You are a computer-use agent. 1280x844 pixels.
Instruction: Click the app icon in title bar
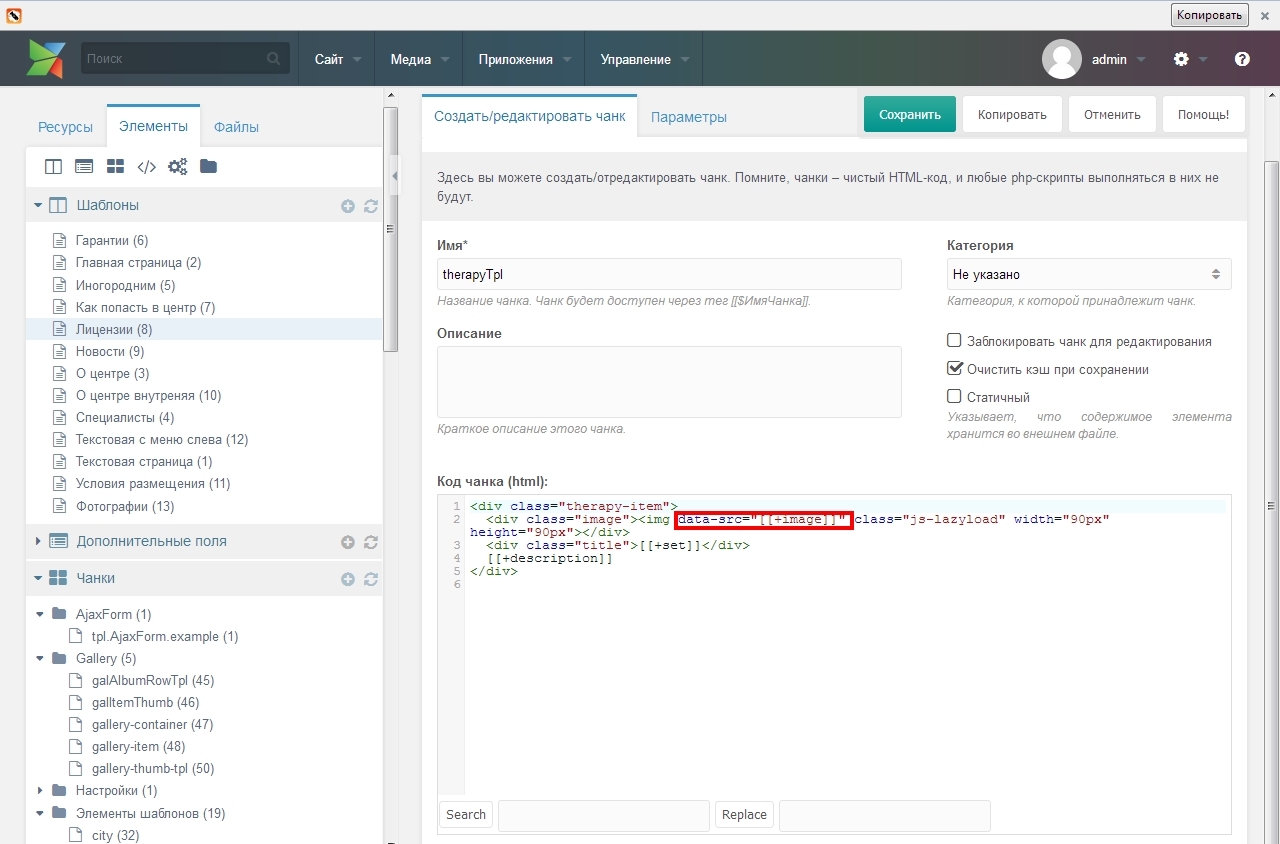tap(14, 15)
